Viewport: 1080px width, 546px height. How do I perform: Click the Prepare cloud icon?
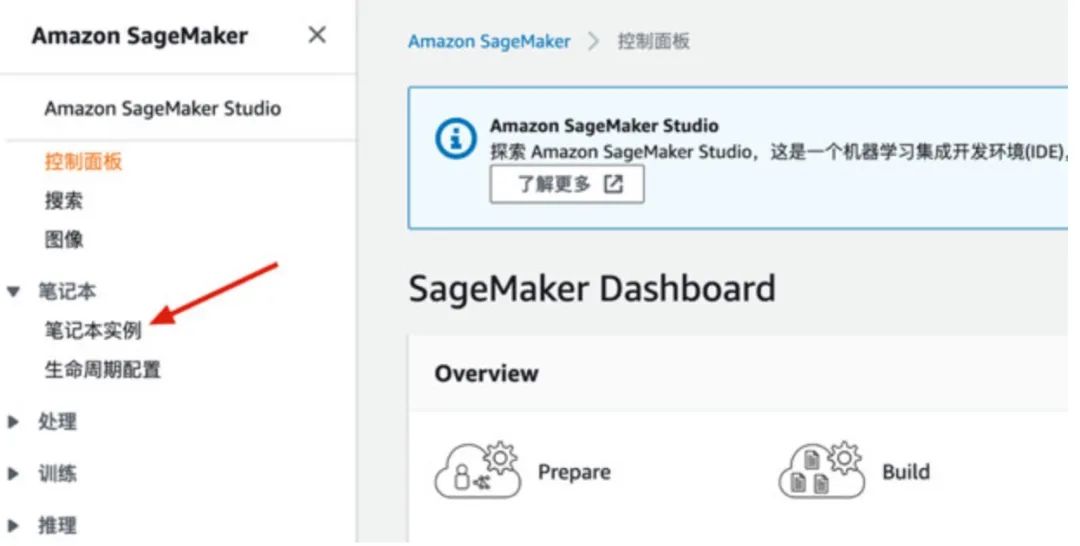(x=478, y=470)
